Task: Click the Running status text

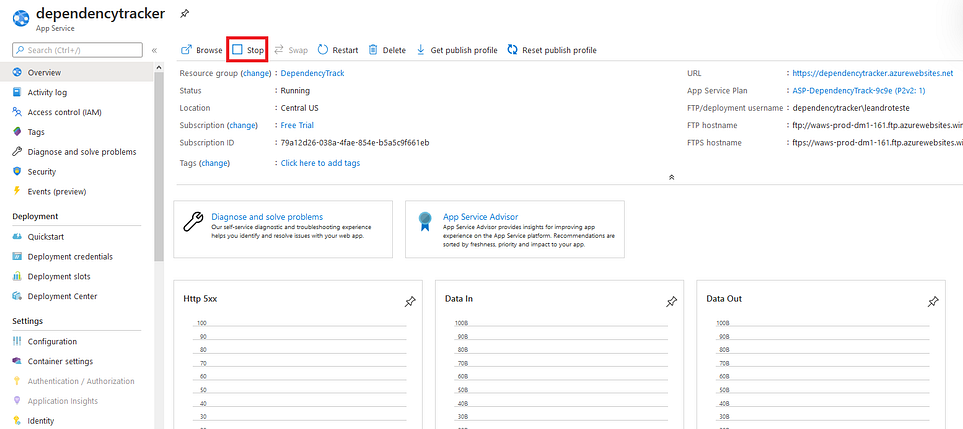Action: [x=295, y=91]
